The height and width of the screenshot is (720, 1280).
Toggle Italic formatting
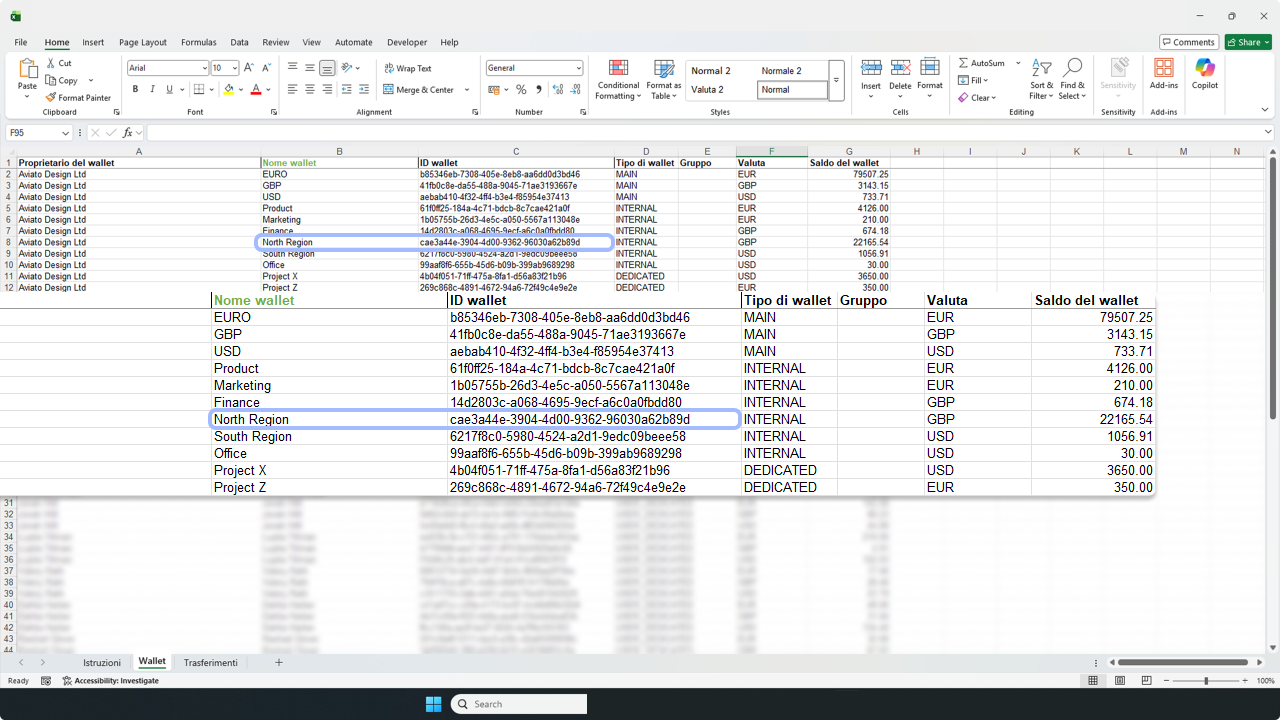152,89
